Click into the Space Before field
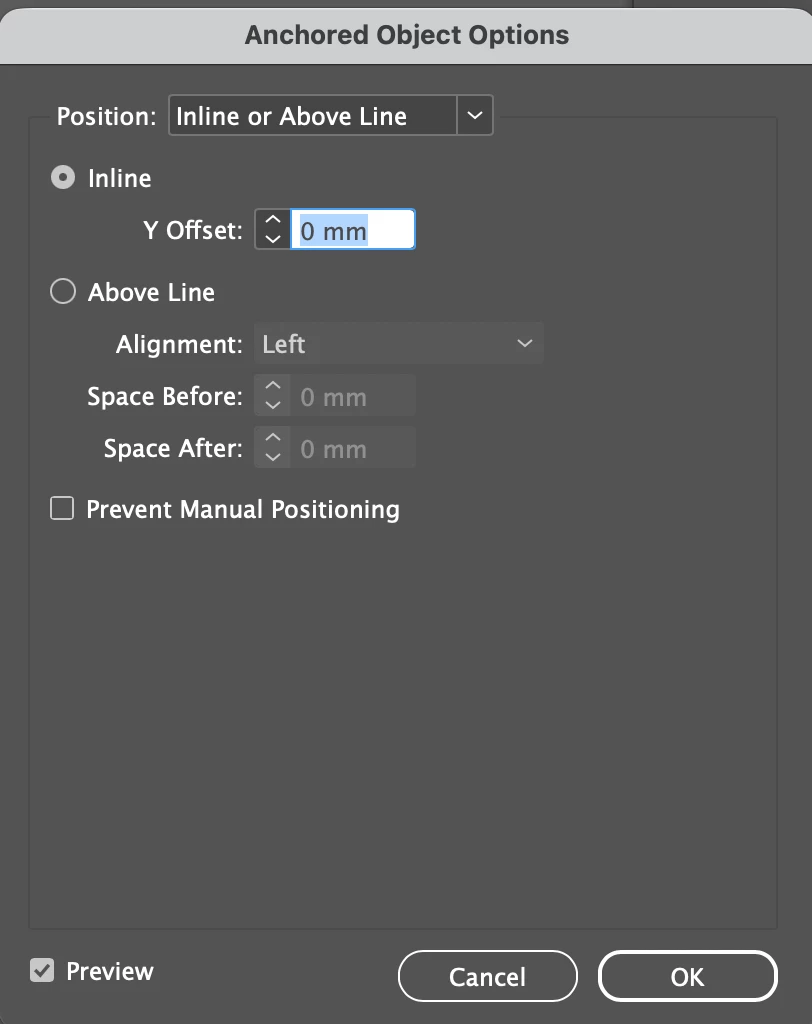Image resolution: width=812 pixels, height=1024 pixels. (x=353, y=396)
